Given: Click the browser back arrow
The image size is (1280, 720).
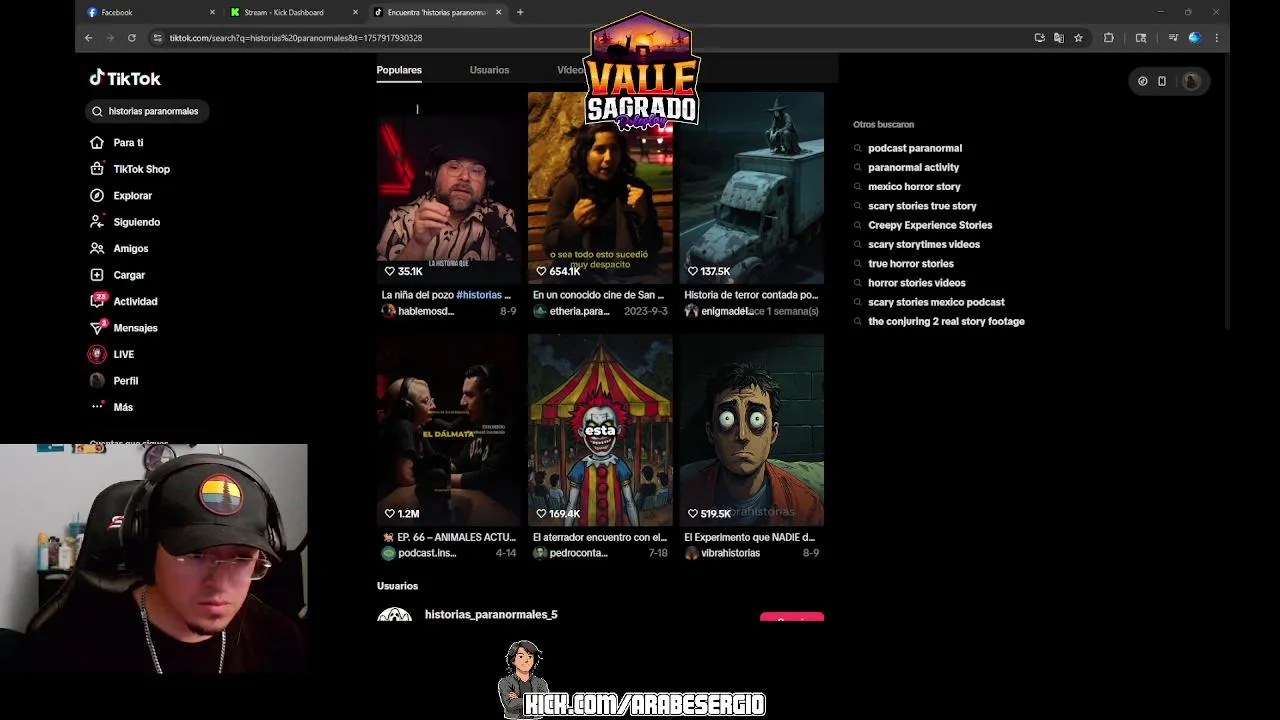Looking at the screenshot, I should click(88, 38).
